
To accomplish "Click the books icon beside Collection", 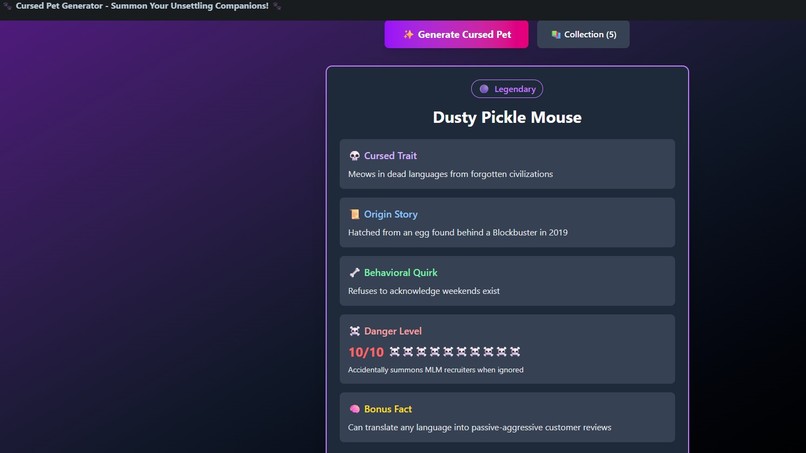I will [x=556, y=34].
